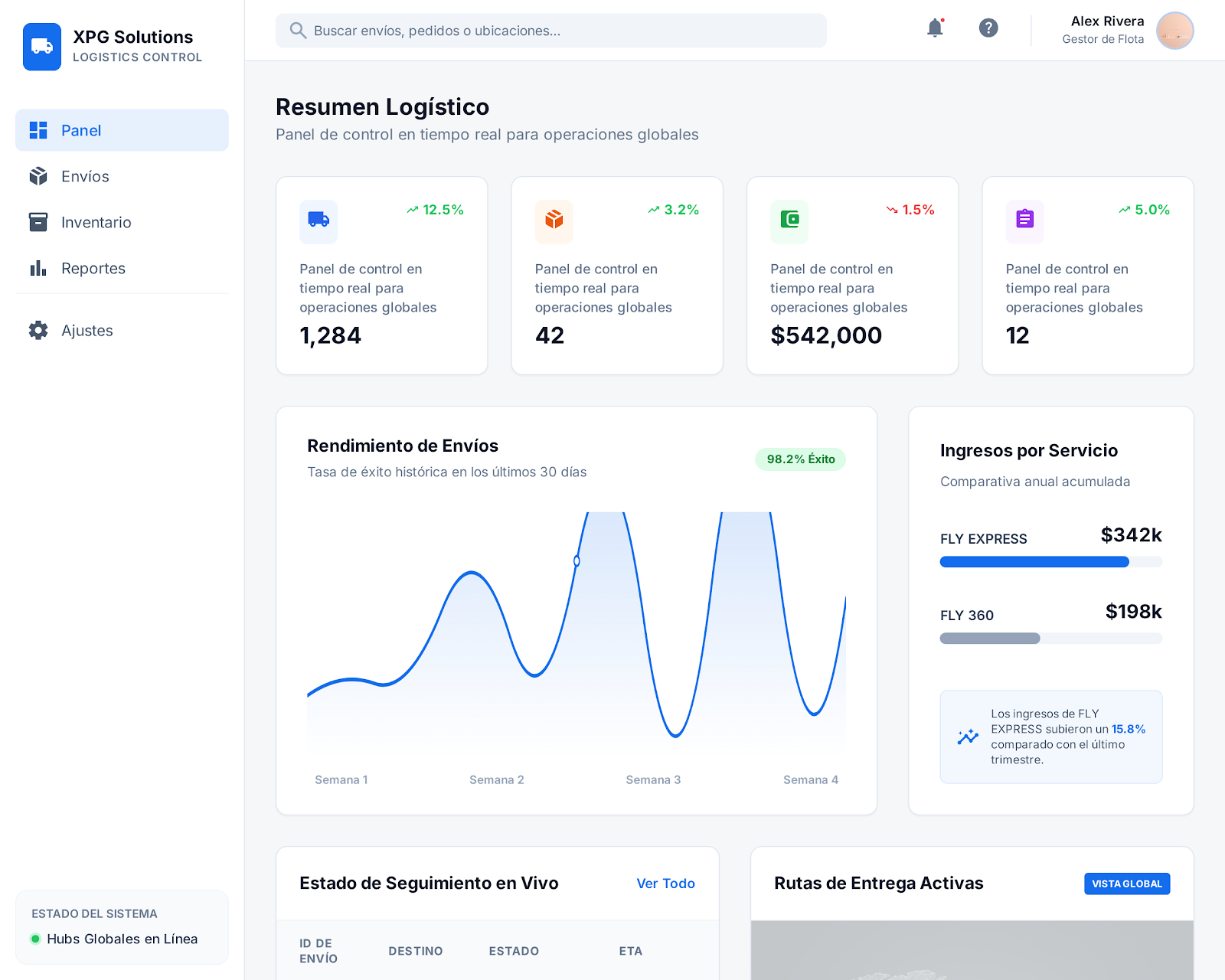Open Alex Rivera's profile avatar

tap(1174, 31)
